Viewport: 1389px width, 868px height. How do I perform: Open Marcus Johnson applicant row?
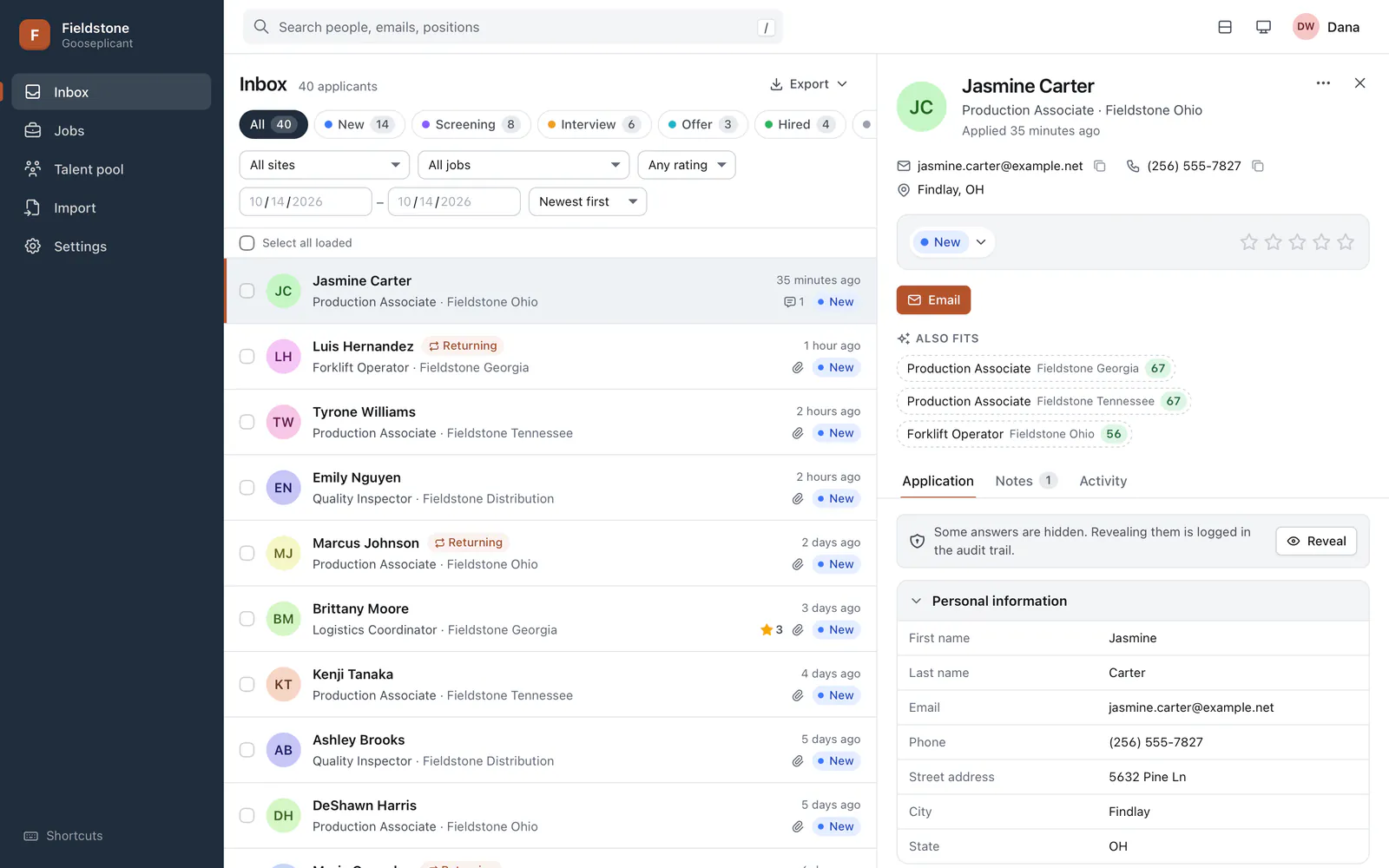point(550,554)
